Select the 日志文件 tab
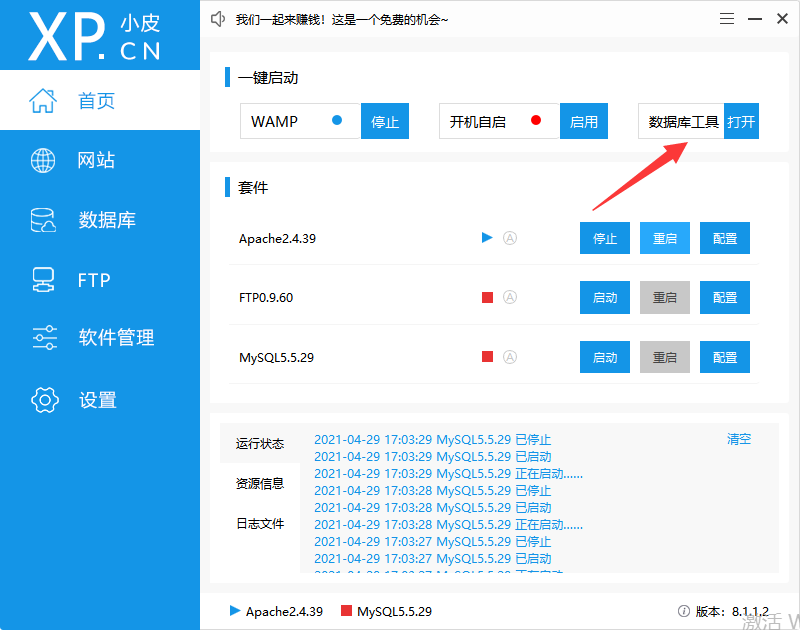Viewport: 800px width, 630px height. (260, 523)
